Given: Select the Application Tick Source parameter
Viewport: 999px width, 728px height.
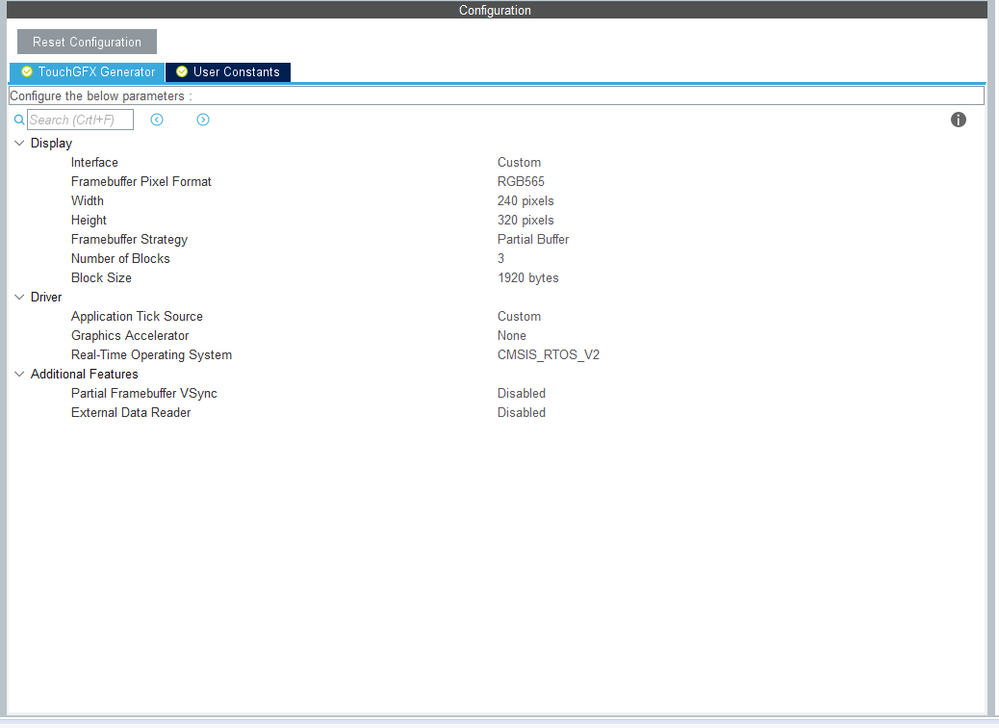Looking at the screenshot, I should coord(137,317).
